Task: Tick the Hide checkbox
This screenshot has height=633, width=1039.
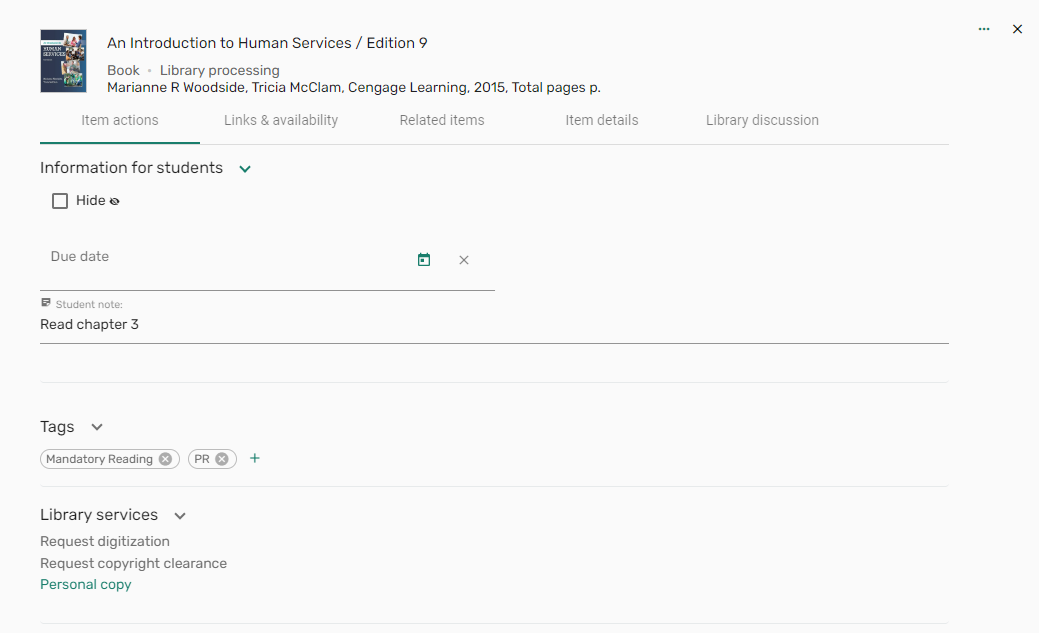Action: click(x=60, y=201)
